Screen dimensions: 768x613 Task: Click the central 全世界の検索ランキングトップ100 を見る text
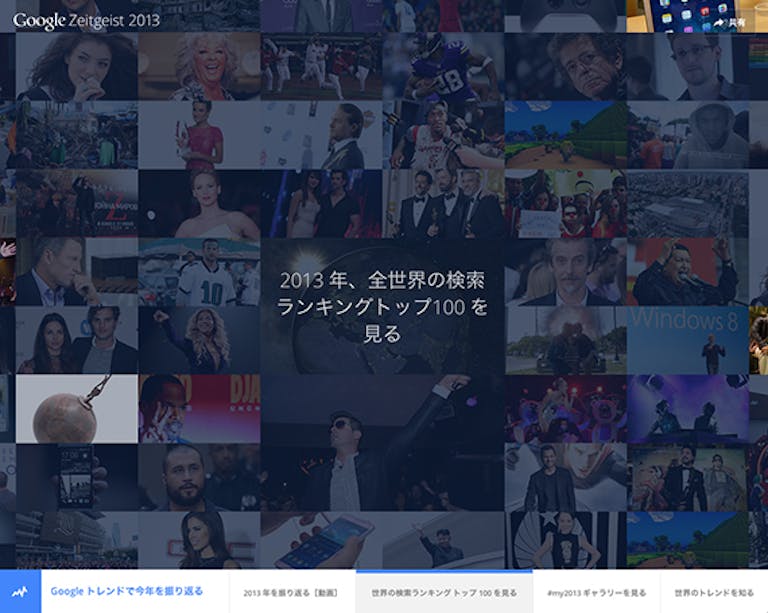point(382,306)
